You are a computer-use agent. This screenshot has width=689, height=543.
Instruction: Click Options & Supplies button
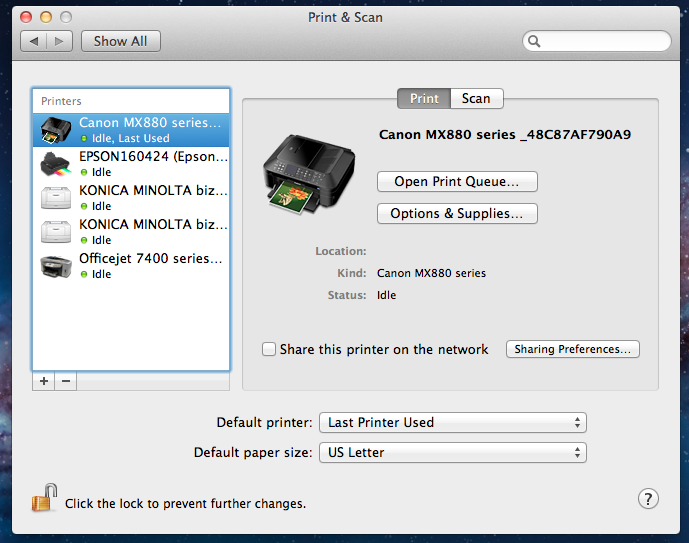tap(457, 214)
